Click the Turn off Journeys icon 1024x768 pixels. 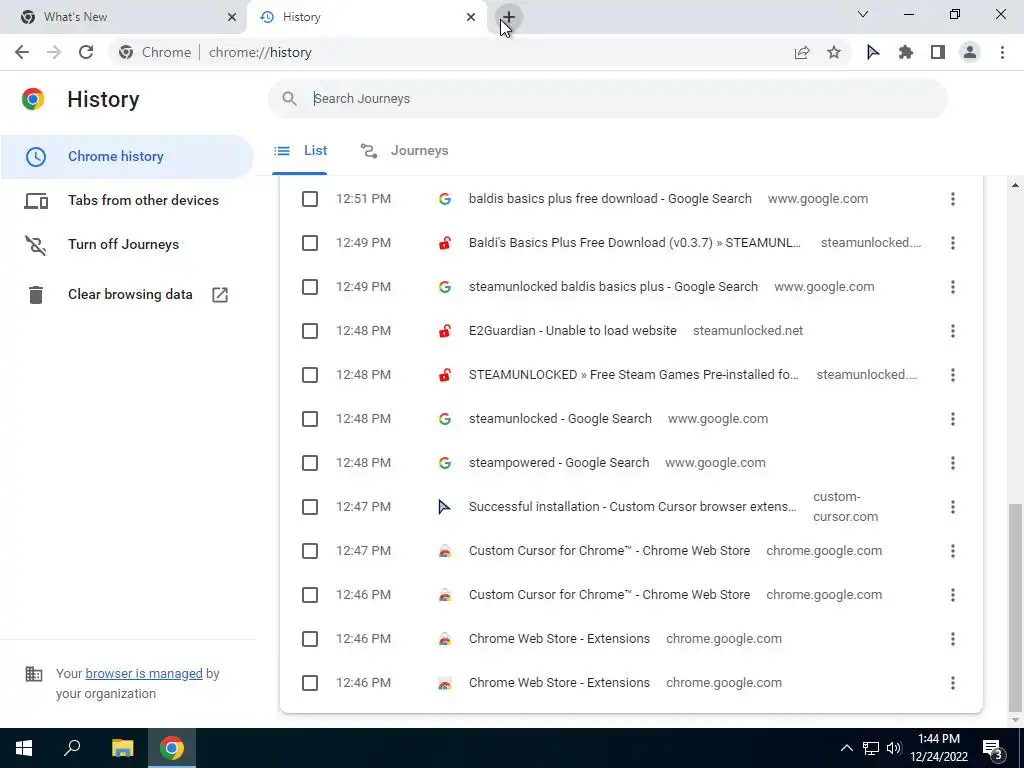pos(36,245)
